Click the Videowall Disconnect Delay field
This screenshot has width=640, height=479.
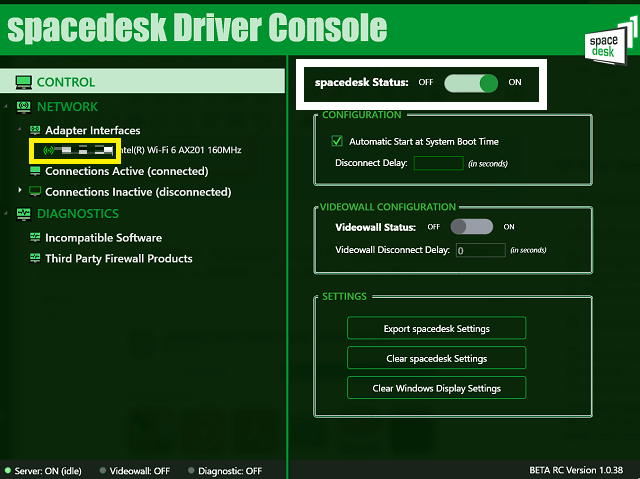click(x=480, y=250)
